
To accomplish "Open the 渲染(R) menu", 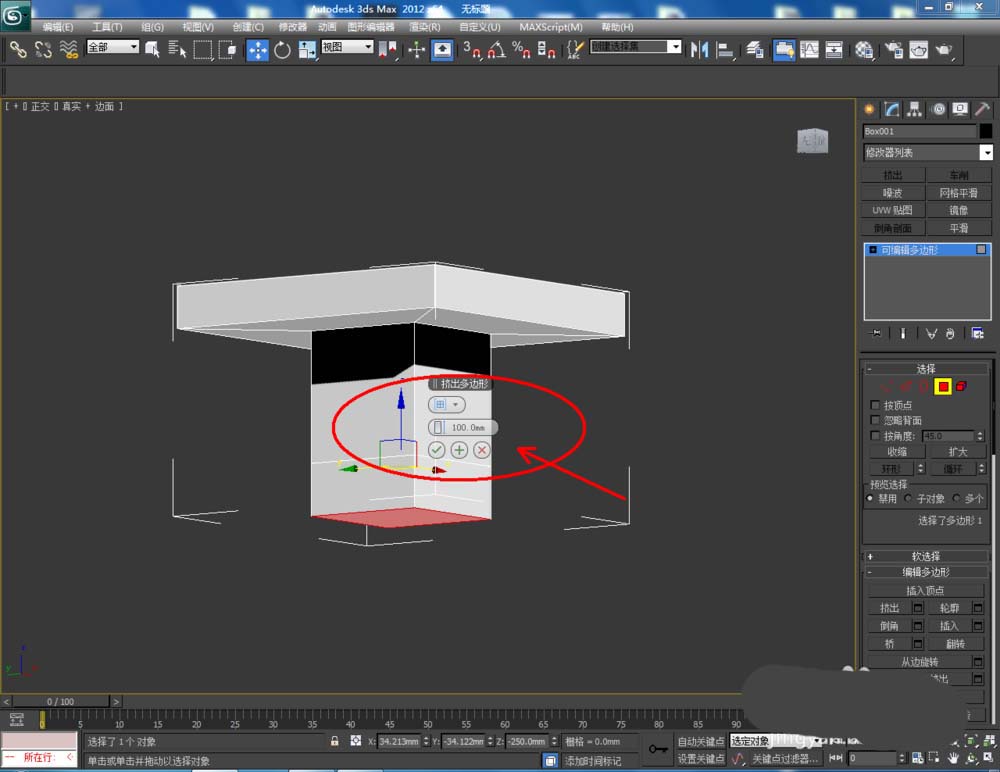I will coord(425,27).
